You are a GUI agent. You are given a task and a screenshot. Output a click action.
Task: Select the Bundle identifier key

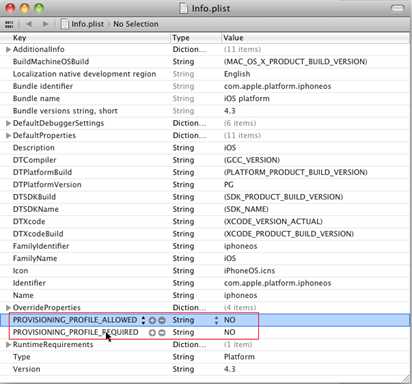point(42,86)
